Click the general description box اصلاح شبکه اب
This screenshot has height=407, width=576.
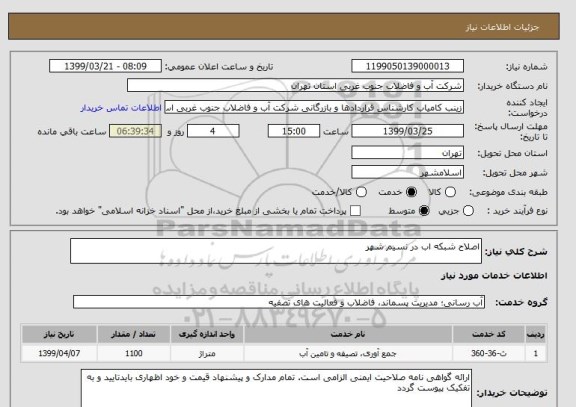[x=276, y=251]
